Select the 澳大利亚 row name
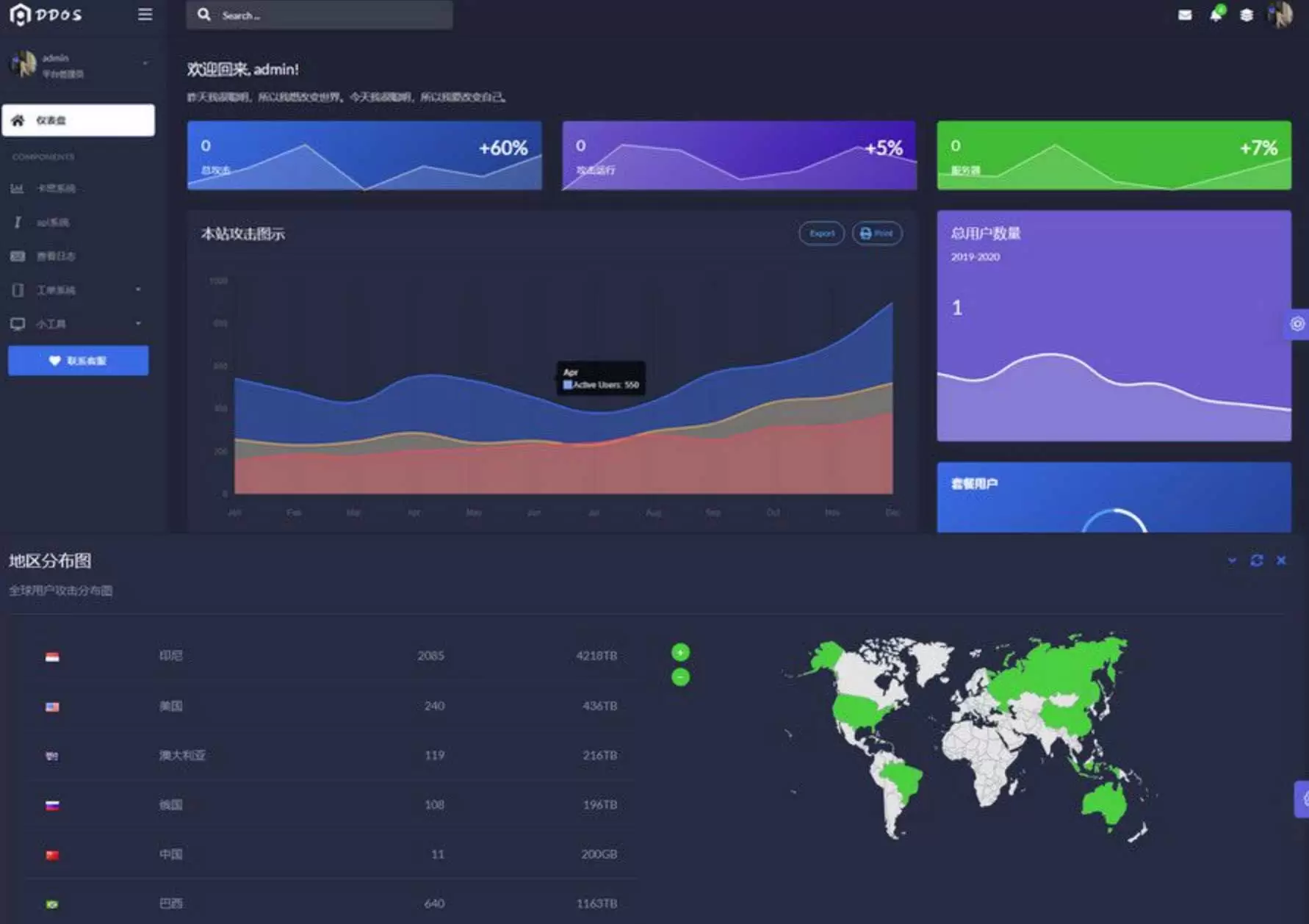 tap(183, 755)
